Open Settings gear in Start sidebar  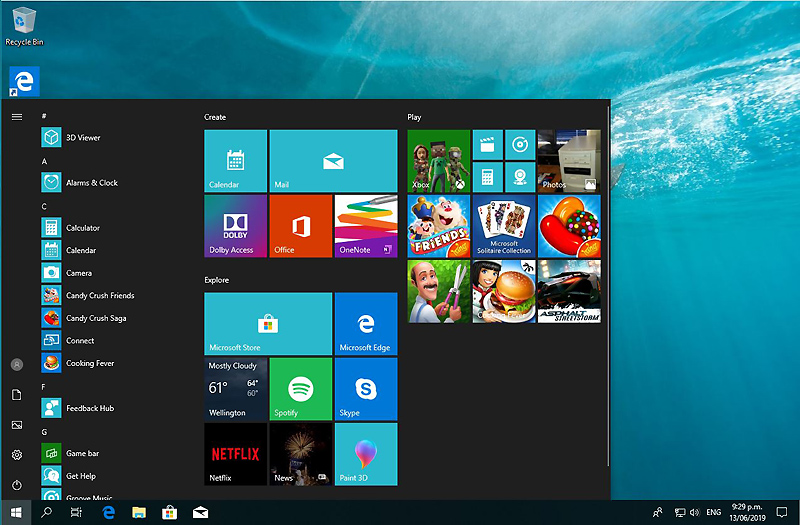[x=17, y=455]
